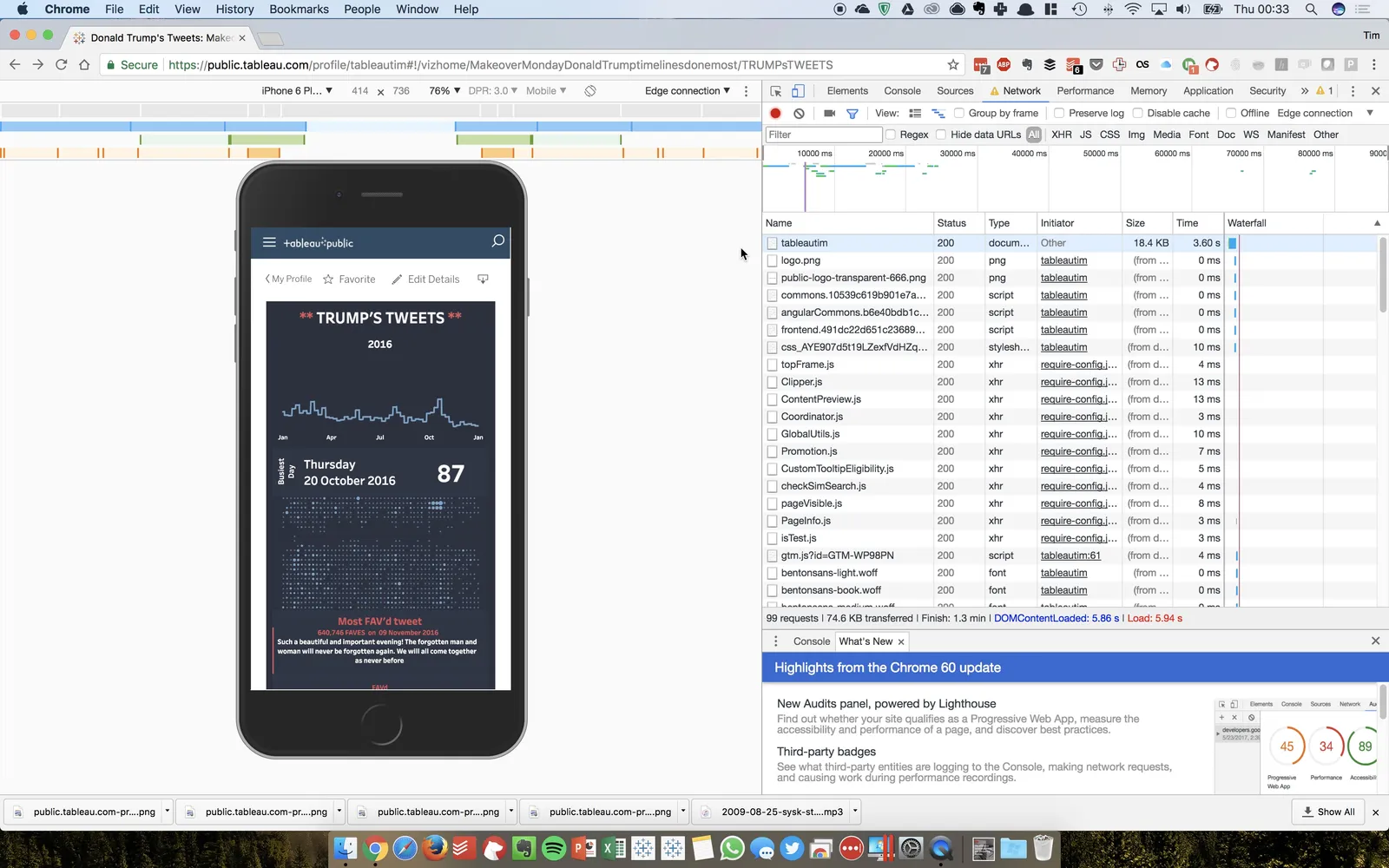
Task: Check Hide data URLs
Action: pos(941,135)
